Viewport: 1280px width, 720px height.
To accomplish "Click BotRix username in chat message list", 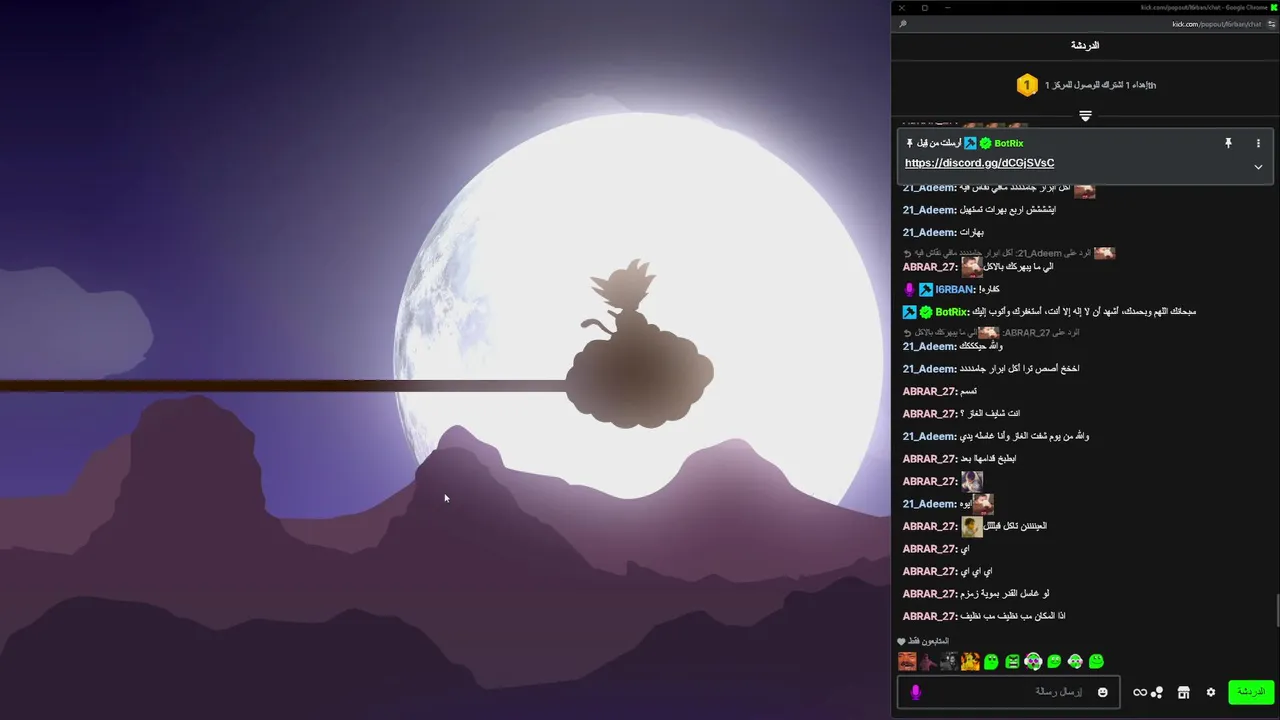I will [x=951, y=312].
